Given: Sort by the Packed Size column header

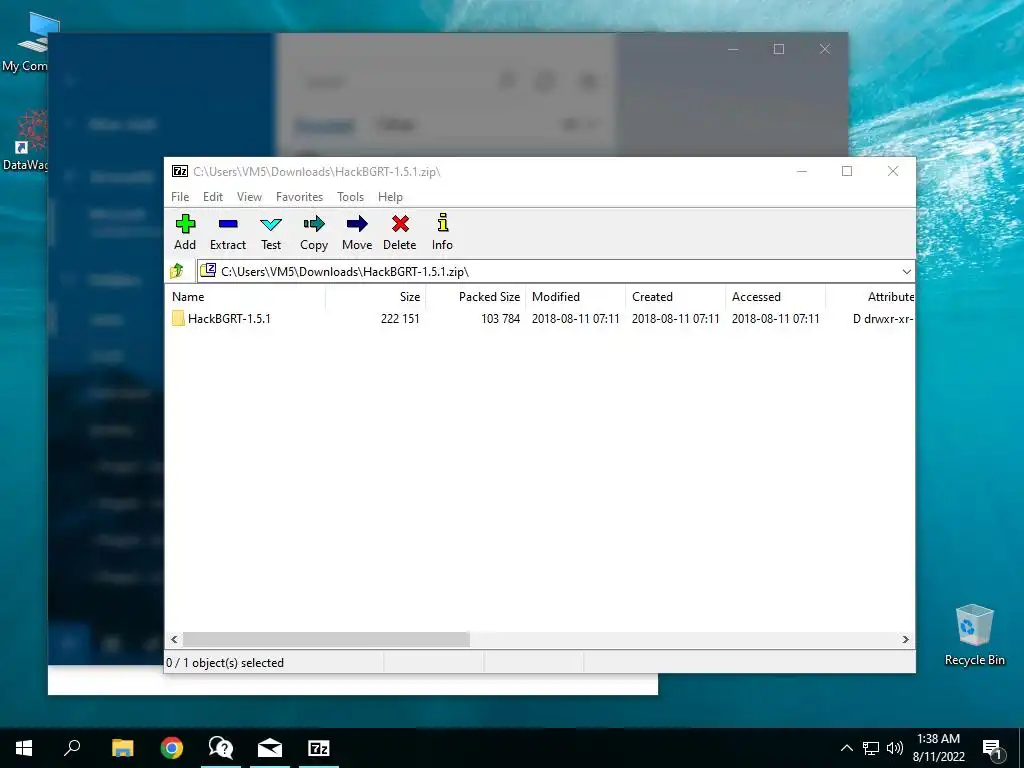Looking at the screenshot, I should click(475, 296).
